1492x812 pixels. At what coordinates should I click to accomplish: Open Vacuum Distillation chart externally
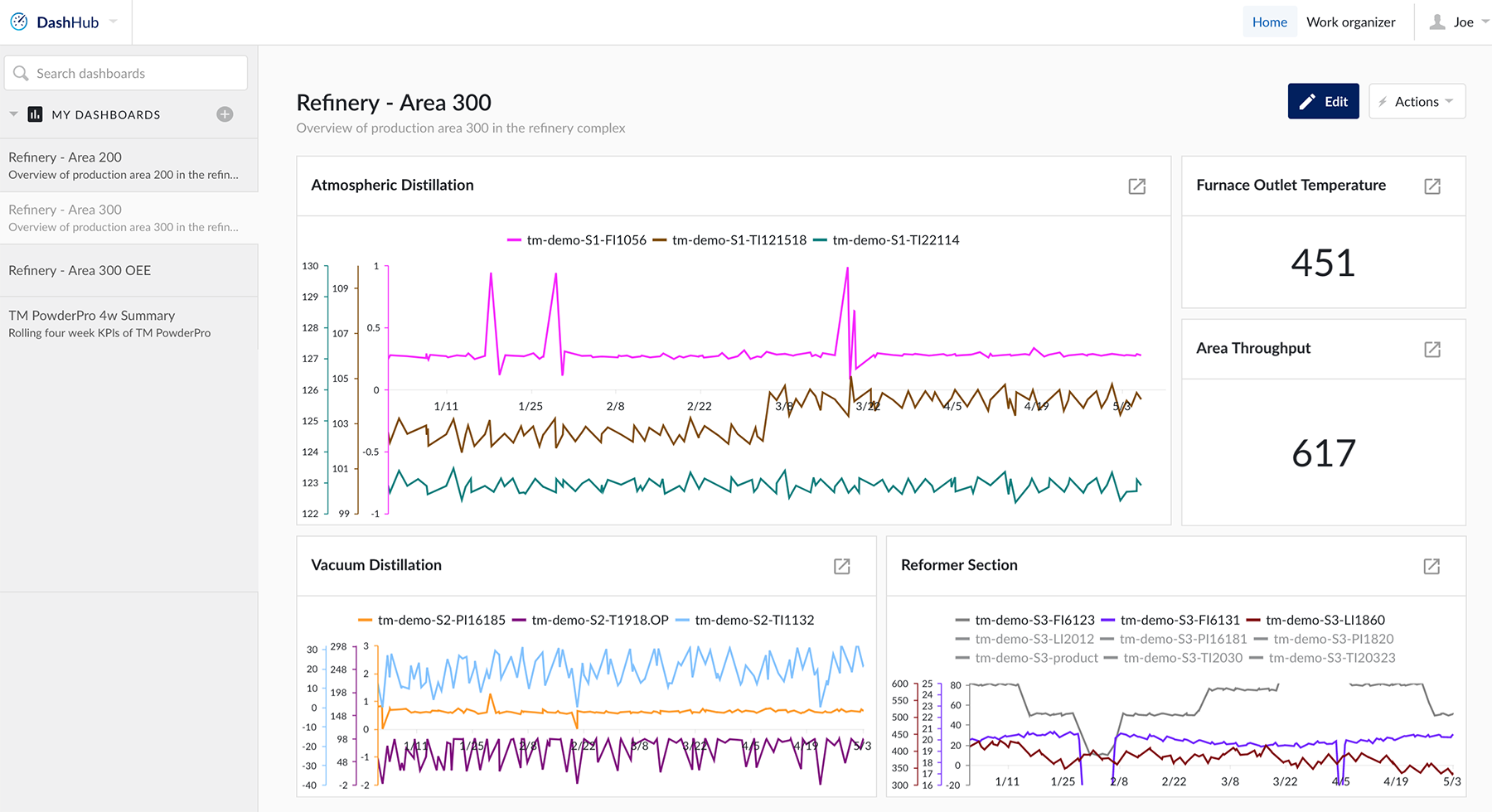click(841, 566)
